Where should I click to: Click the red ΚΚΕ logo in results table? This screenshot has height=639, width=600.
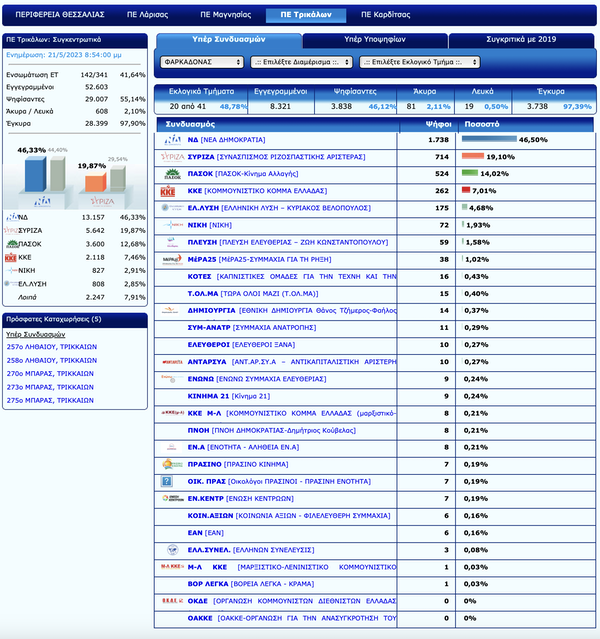(168, 191)
